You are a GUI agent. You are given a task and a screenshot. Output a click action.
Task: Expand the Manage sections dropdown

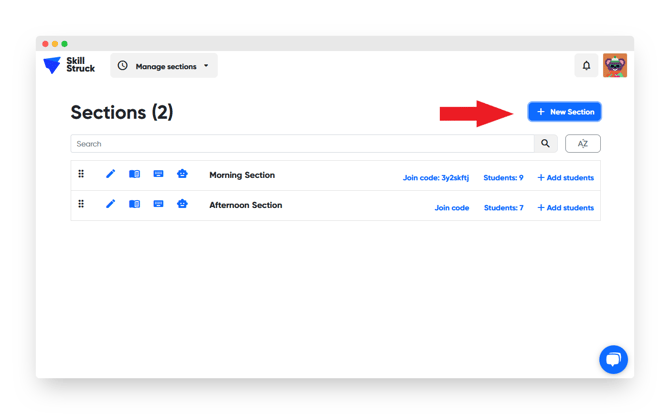(x=164, y=66)
